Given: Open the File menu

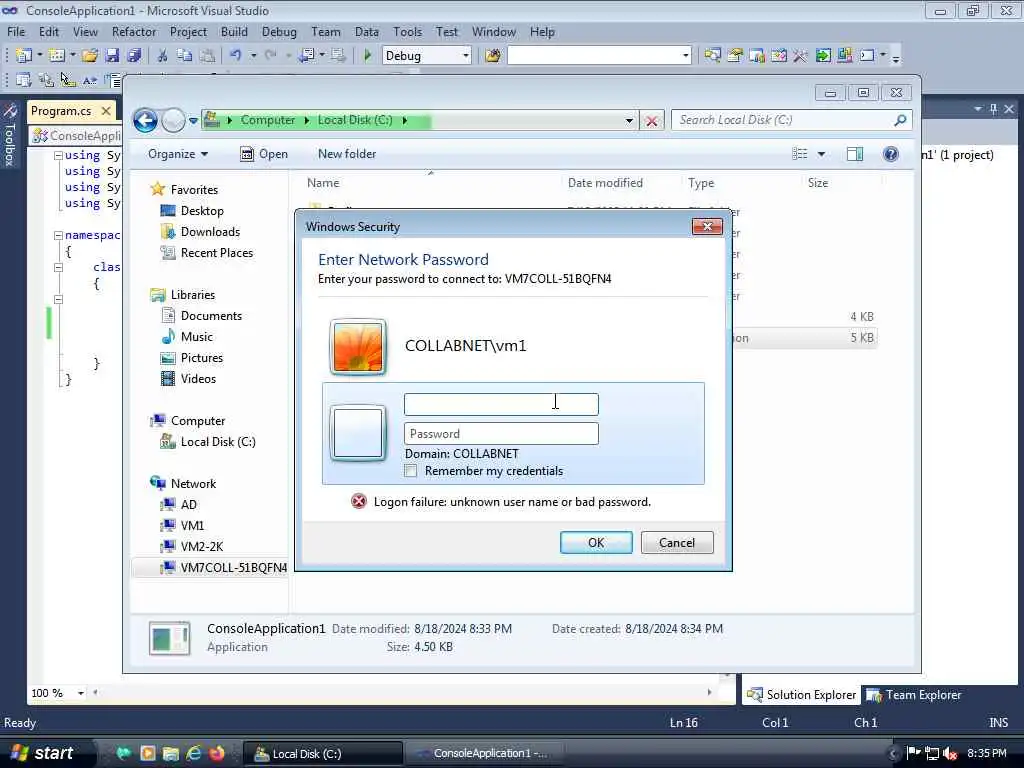Looking at the screenshot, I should pos(16,31).
